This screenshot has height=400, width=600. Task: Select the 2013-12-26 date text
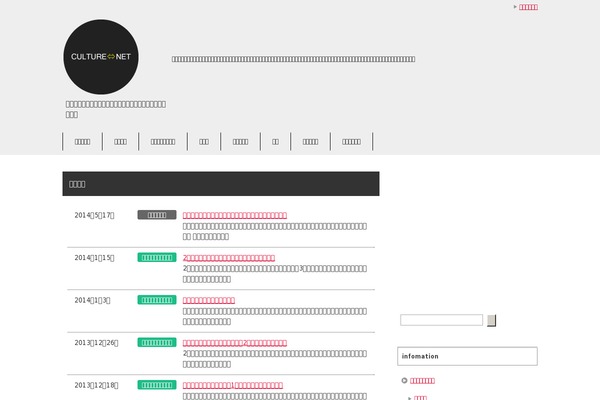coord(96,343)
